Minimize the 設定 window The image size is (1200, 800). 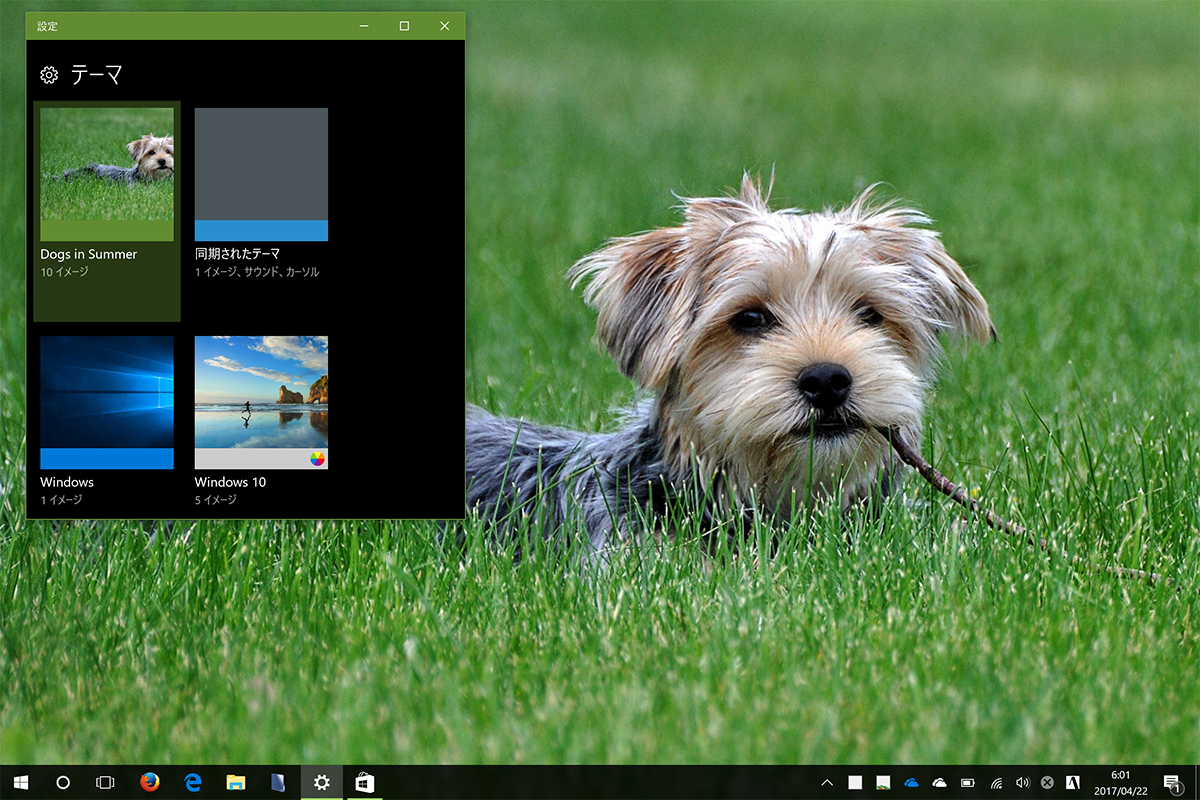[x=365, y=26]
